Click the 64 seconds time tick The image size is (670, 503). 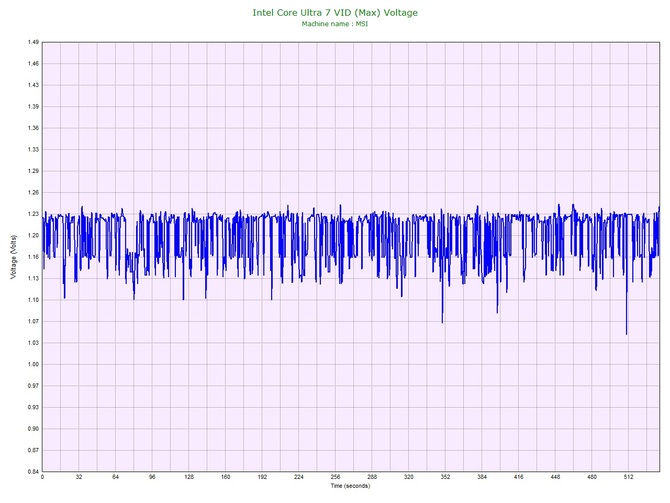click(115, 477)
